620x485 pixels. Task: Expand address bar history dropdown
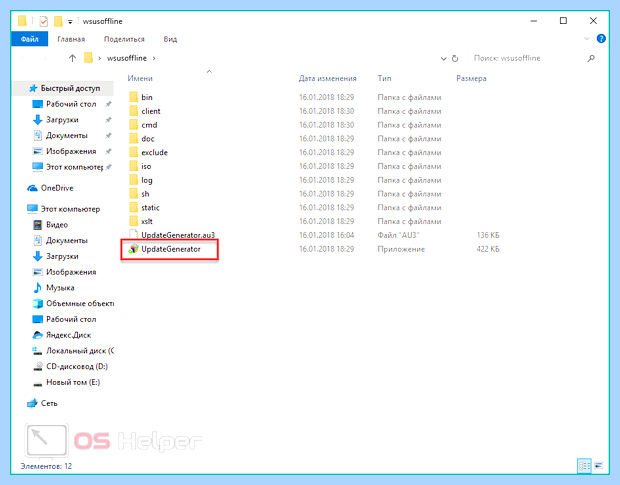click(x=443, y=59)
